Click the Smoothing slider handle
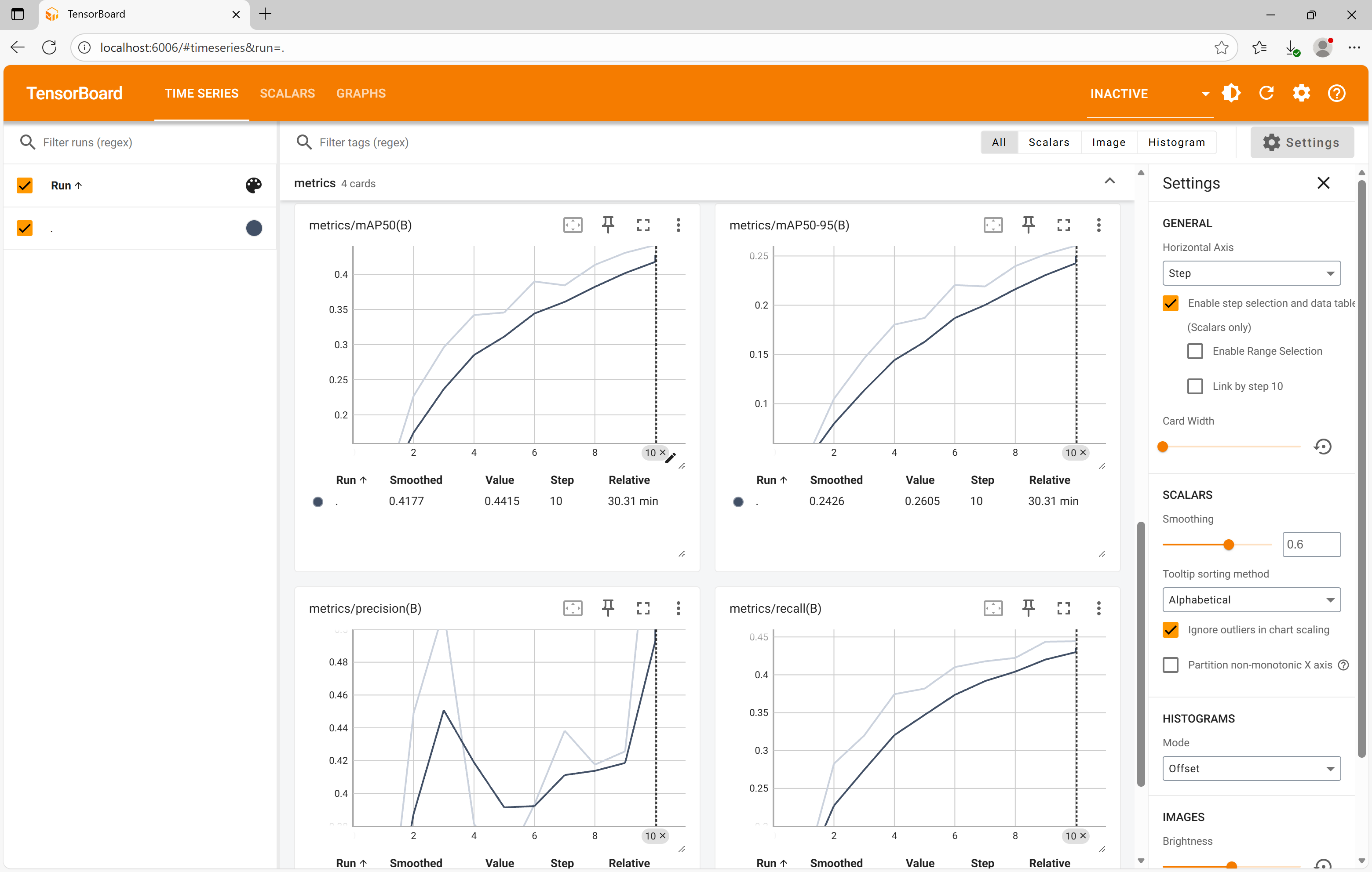This screenshot has width=1372, height=872. tap(1228, 545)
